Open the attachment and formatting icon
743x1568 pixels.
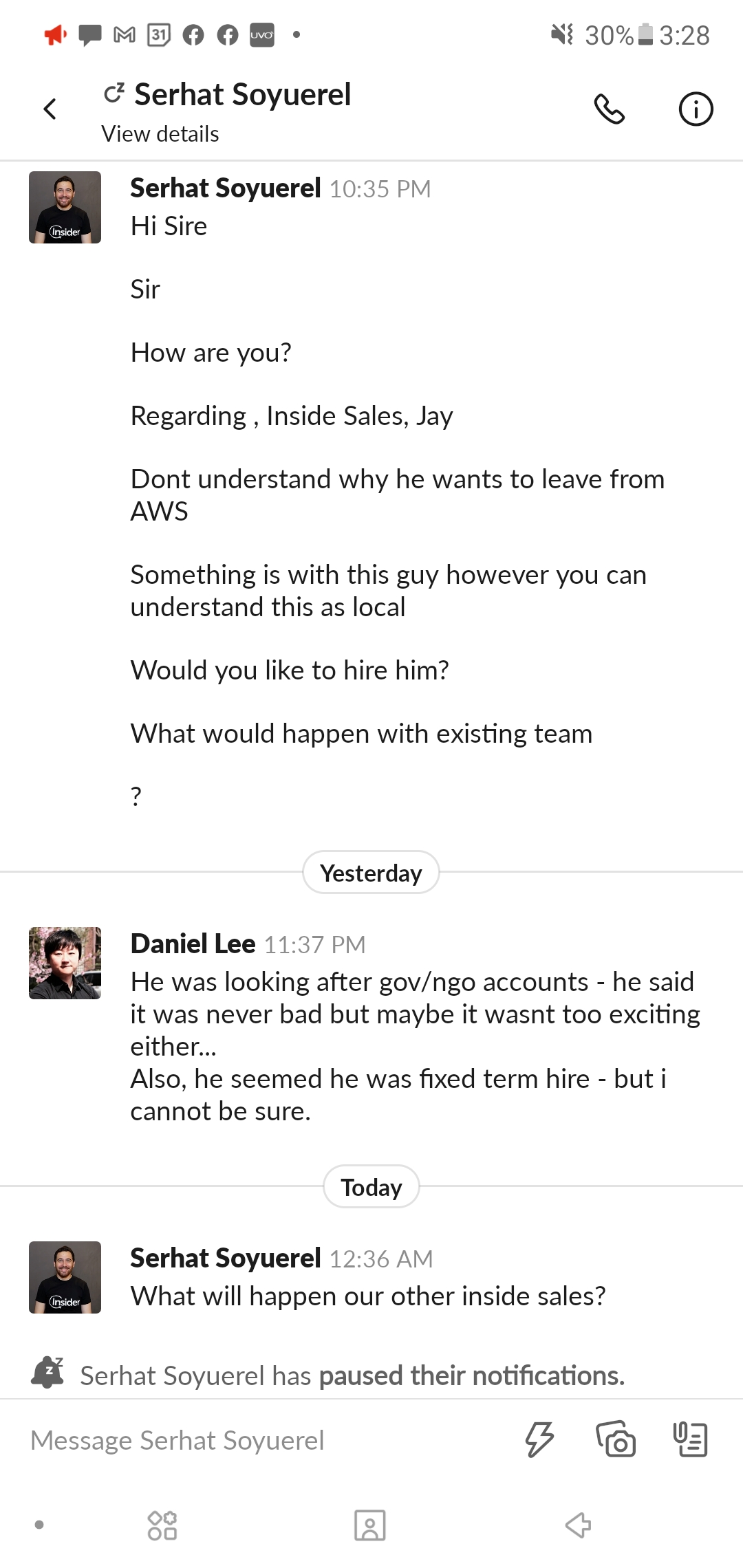690,1439
